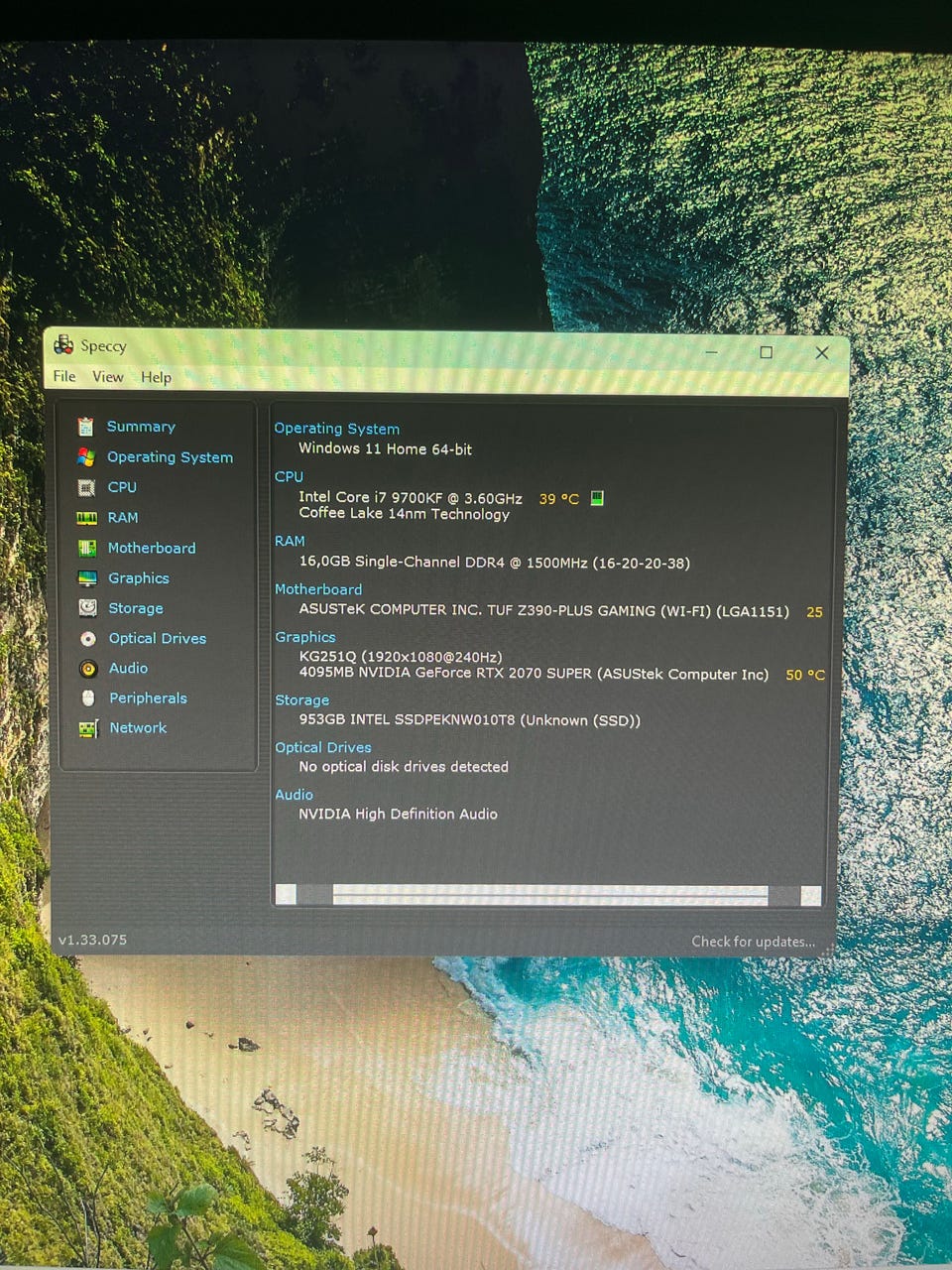The image size is (952, 1270).
Task: Click the Operating System heading link in summary
Action: [x=337, y=429]
